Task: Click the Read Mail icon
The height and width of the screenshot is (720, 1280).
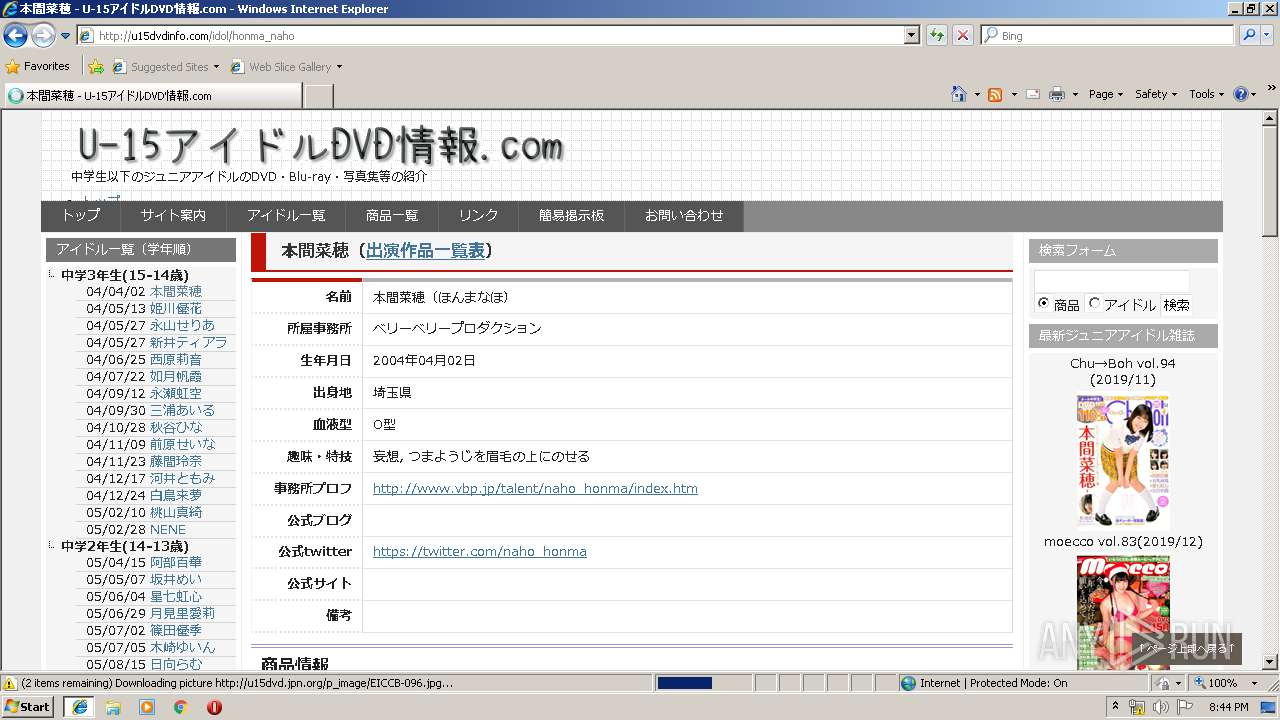Action: click(1032, 94)
